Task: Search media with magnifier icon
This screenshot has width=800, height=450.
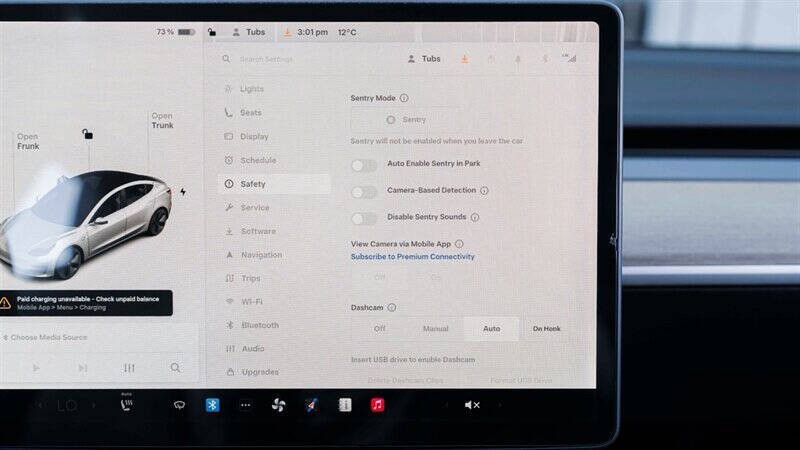Action: coord(175,368)
